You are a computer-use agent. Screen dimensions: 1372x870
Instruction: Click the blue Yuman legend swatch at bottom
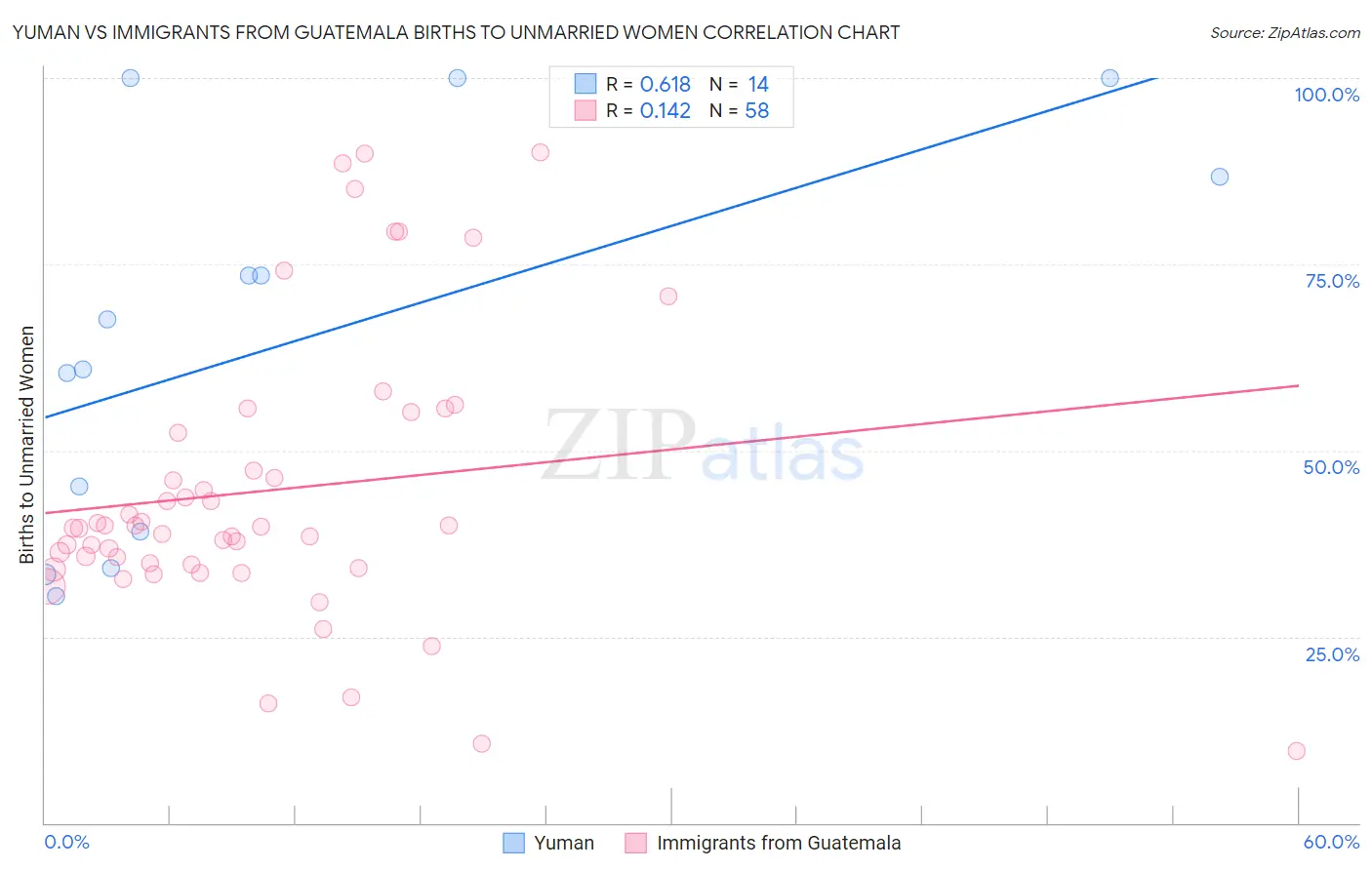(x=513, y=843)
